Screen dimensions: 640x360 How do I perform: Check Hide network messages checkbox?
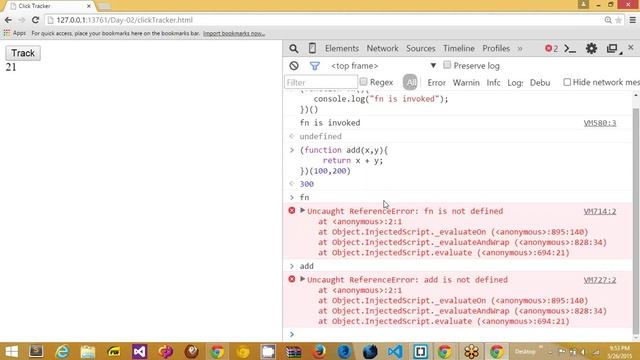click(567, 82)
